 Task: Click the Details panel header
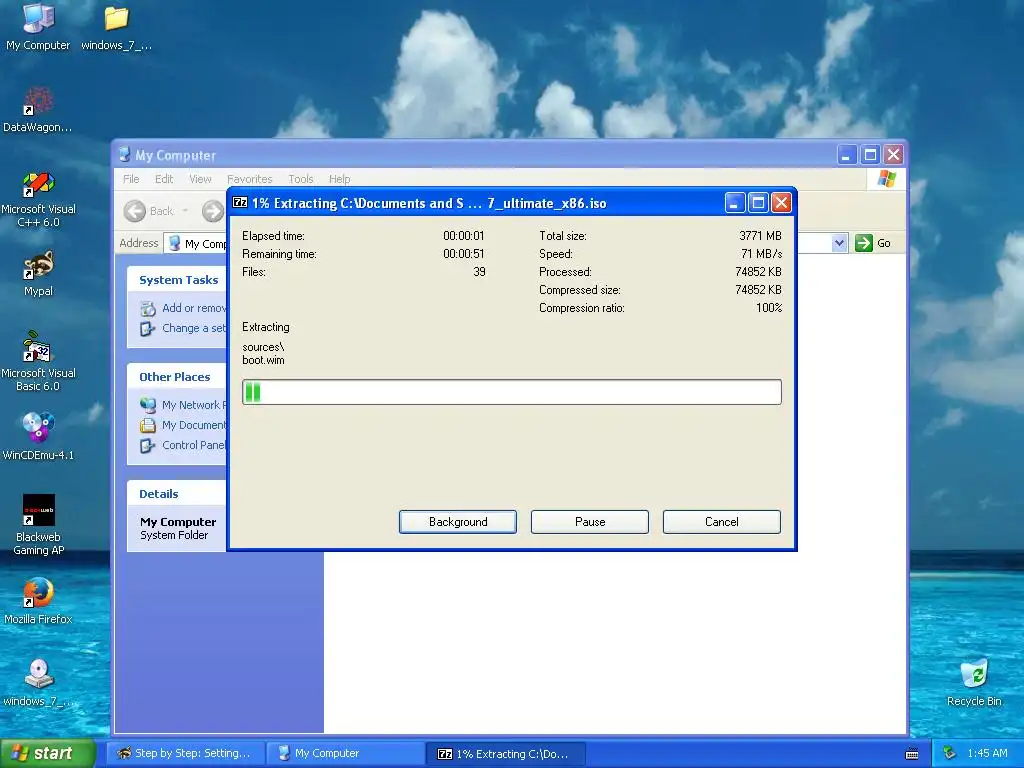coord(177,494)
